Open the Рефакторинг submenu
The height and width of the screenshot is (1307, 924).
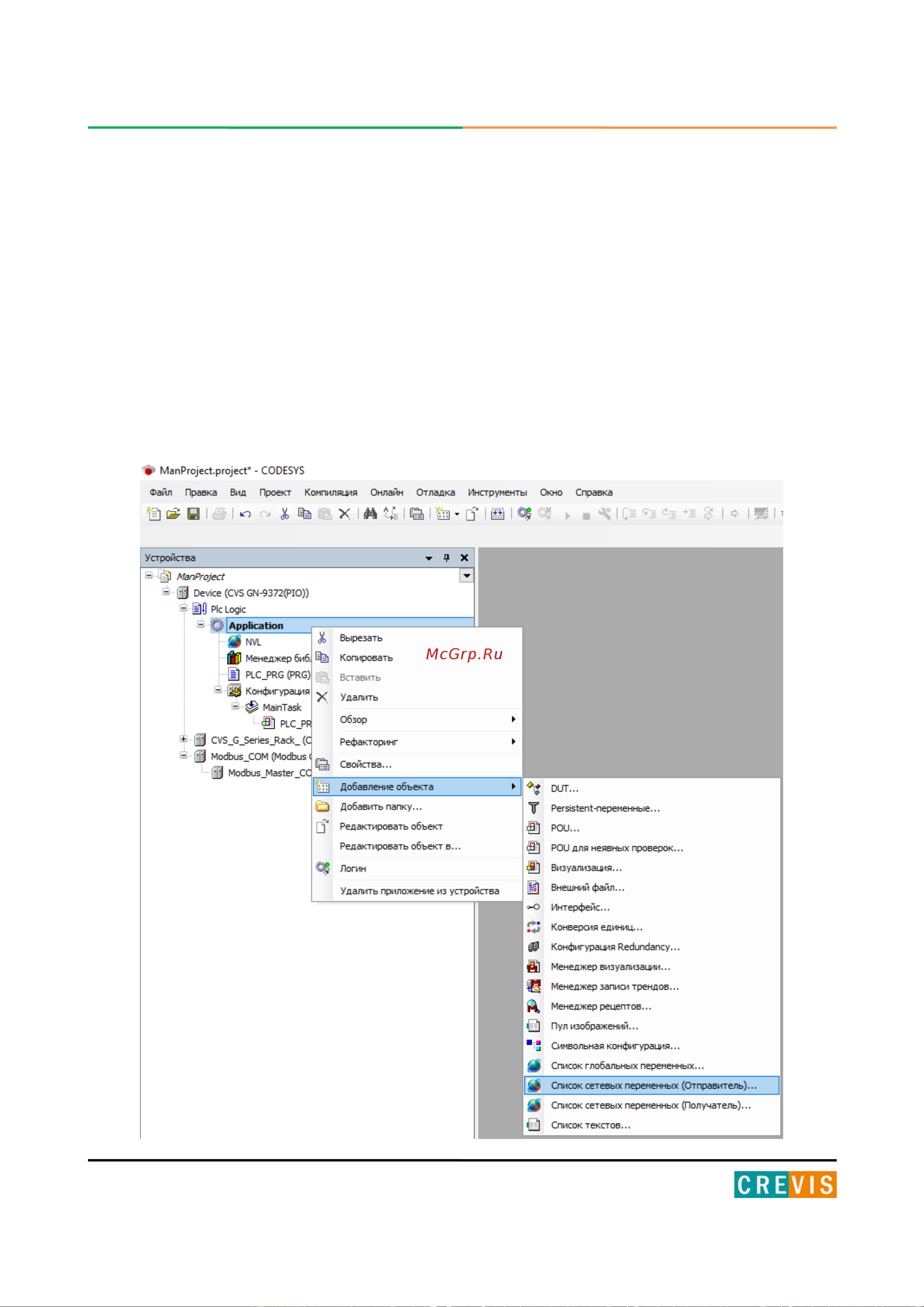click(417, 742)
